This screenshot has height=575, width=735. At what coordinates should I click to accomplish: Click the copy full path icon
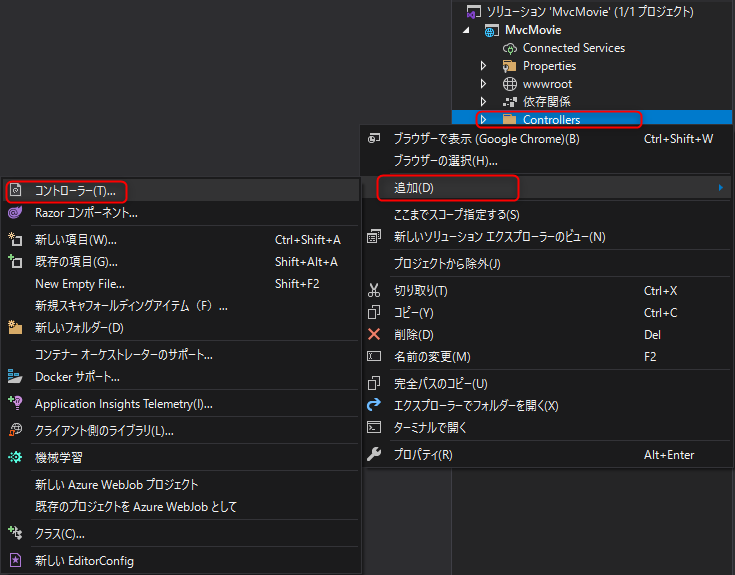374,383
